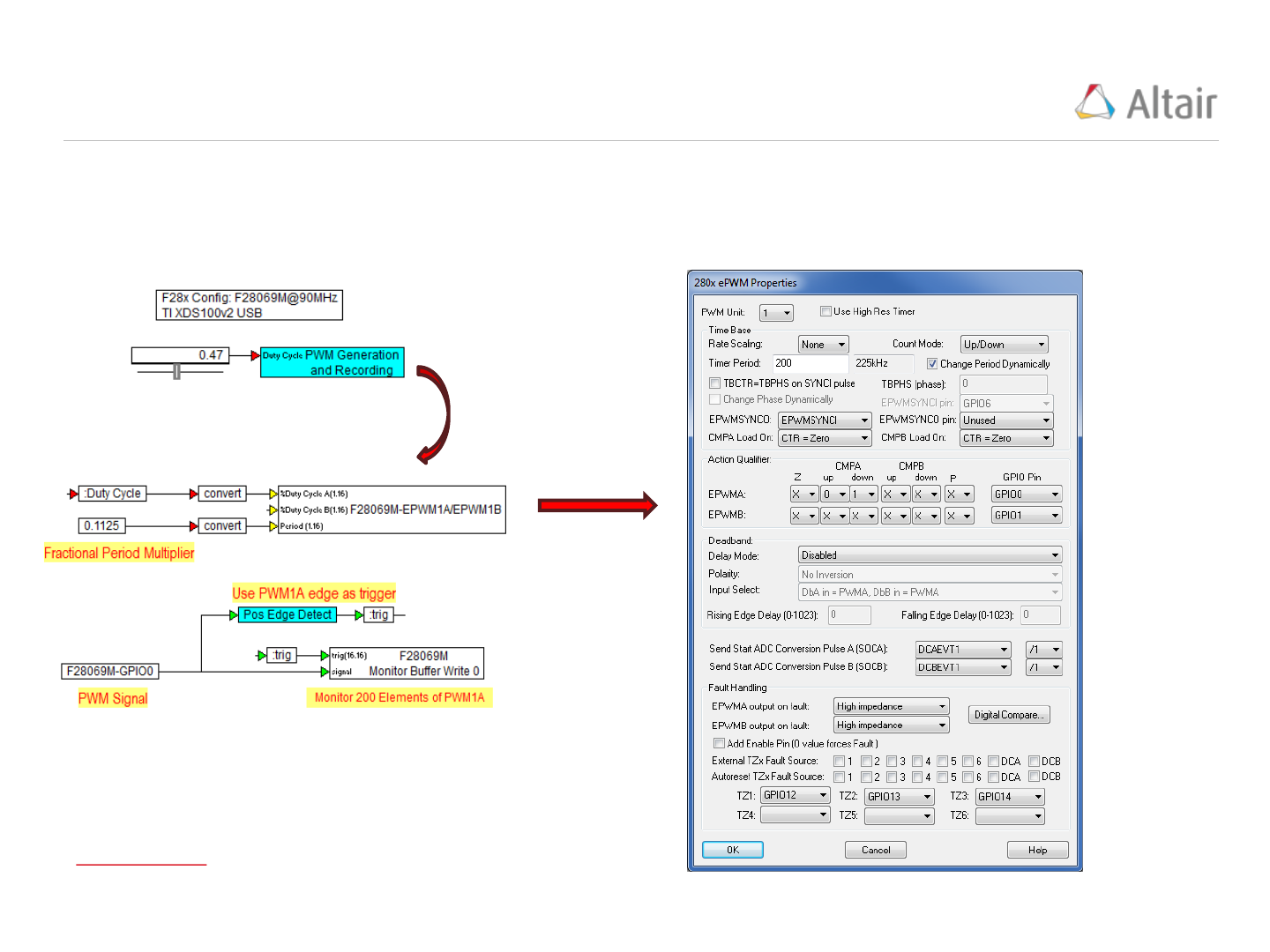Open the TZ2 GPIO13 dropdown
The width and height of the screenshot is (1270, 952).
click(x=900, y=797)
